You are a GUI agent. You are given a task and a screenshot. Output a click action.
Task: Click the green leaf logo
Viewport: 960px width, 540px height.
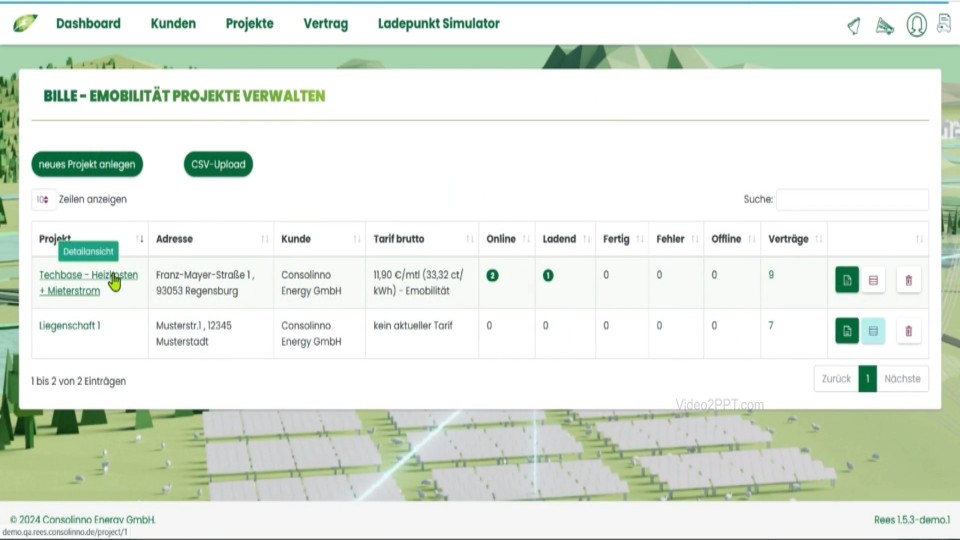point(25,24)
